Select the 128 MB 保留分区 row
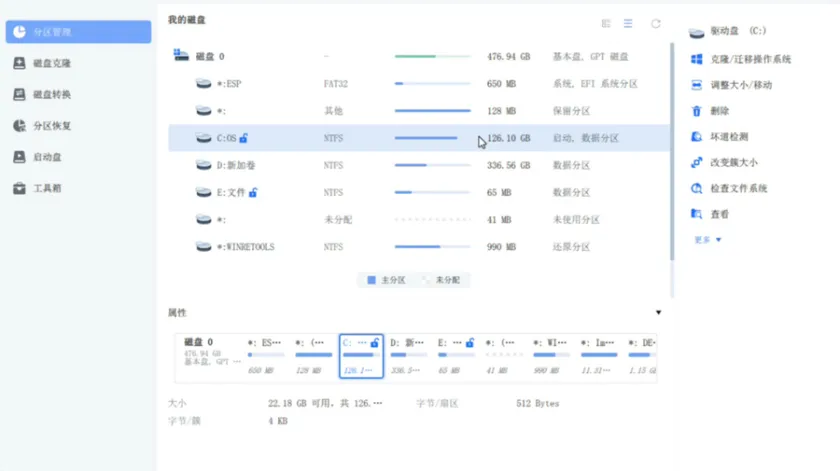This screenshot has width=840, height=471. pos(419,111)
